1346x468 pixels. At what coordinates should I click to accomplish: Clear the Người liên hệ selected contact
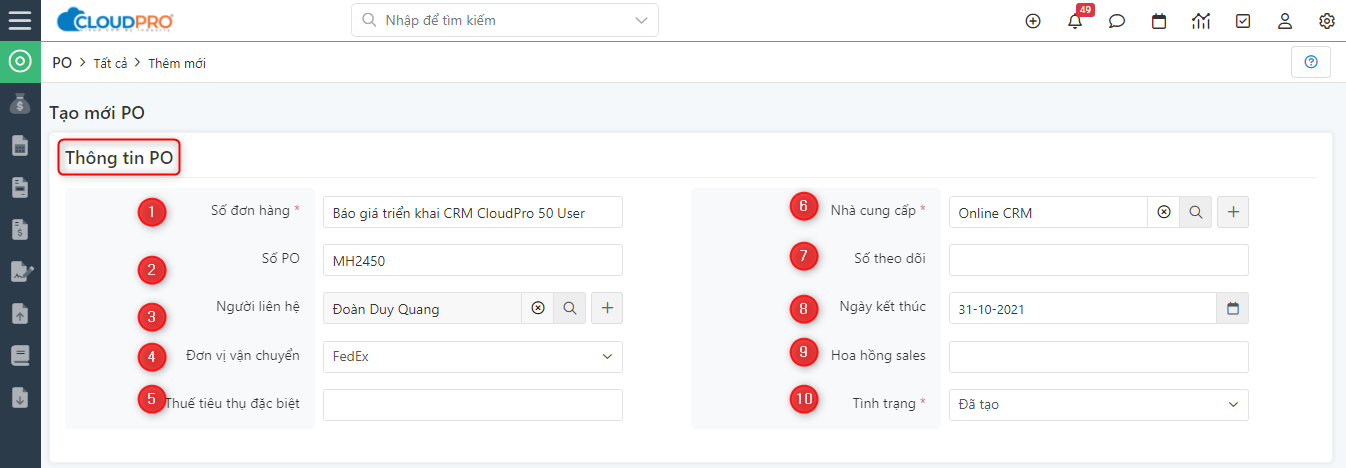click(x=538, y=309)
